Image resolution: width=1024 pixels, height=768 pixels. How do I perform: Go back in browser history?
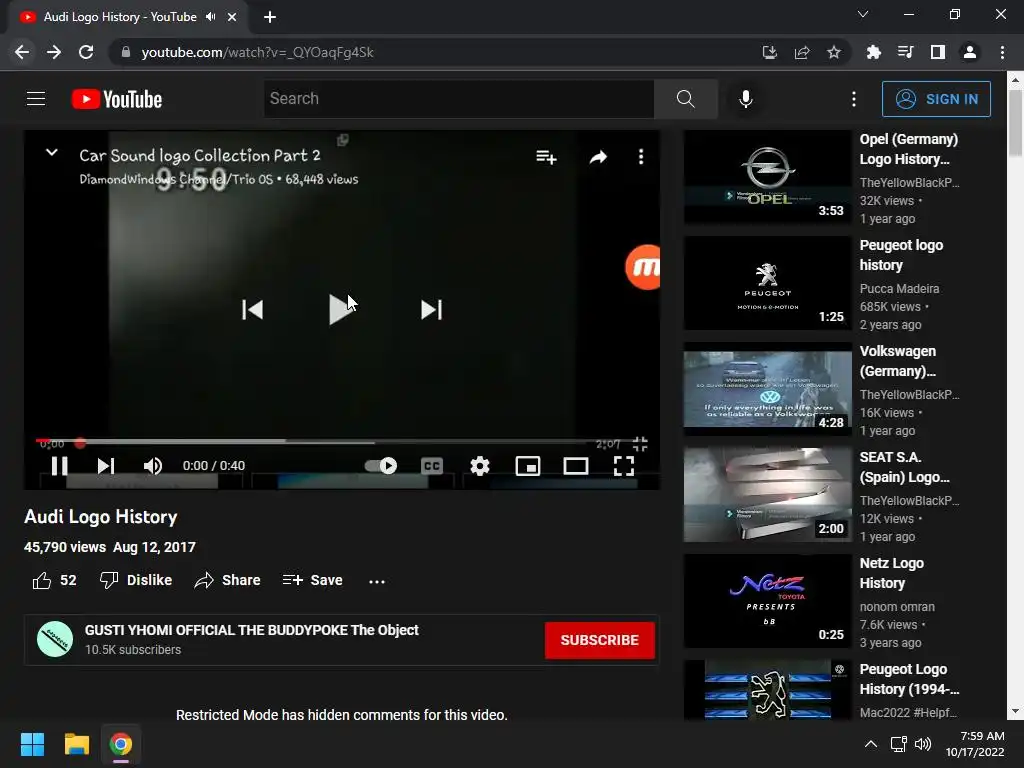coord(22,52)
